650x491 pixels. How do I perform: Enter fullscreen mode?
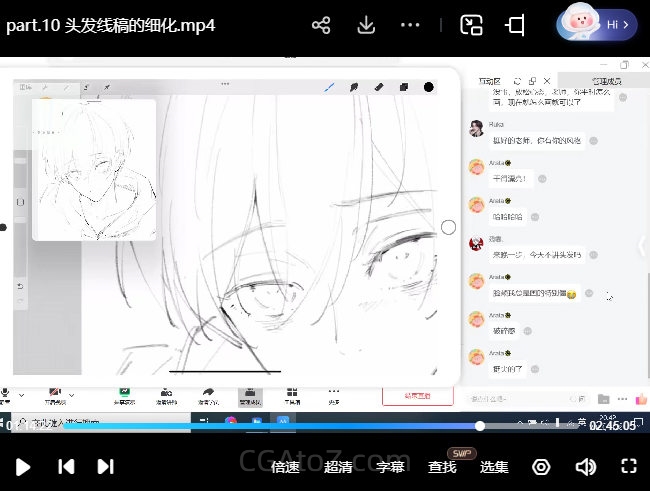tap(629, 466)
